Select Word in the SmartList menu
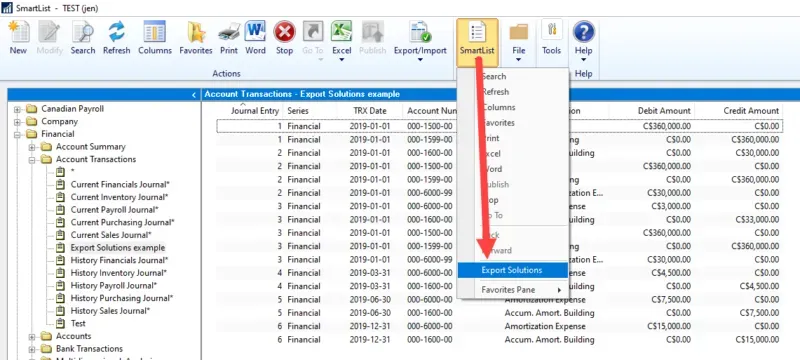This screenshot has height=360, width=800. tap(512, 169)
